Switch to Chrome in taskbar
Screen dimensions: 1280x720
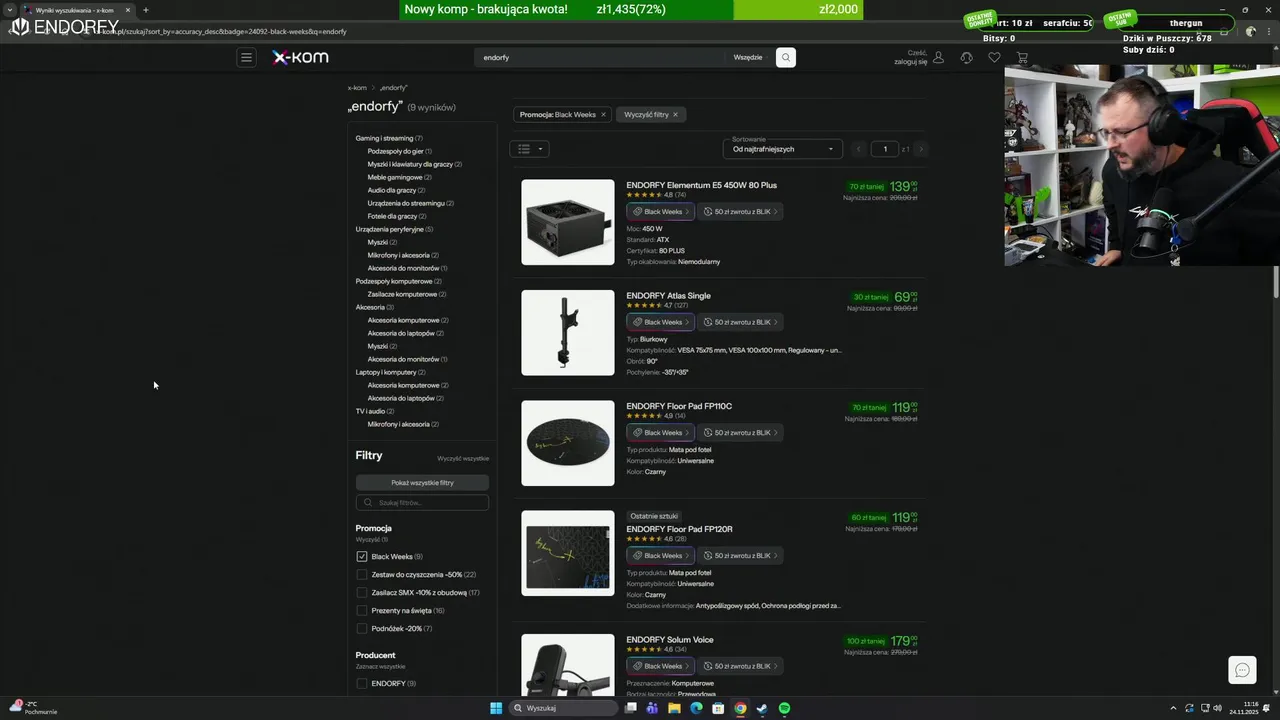click(x=740, y=708)
